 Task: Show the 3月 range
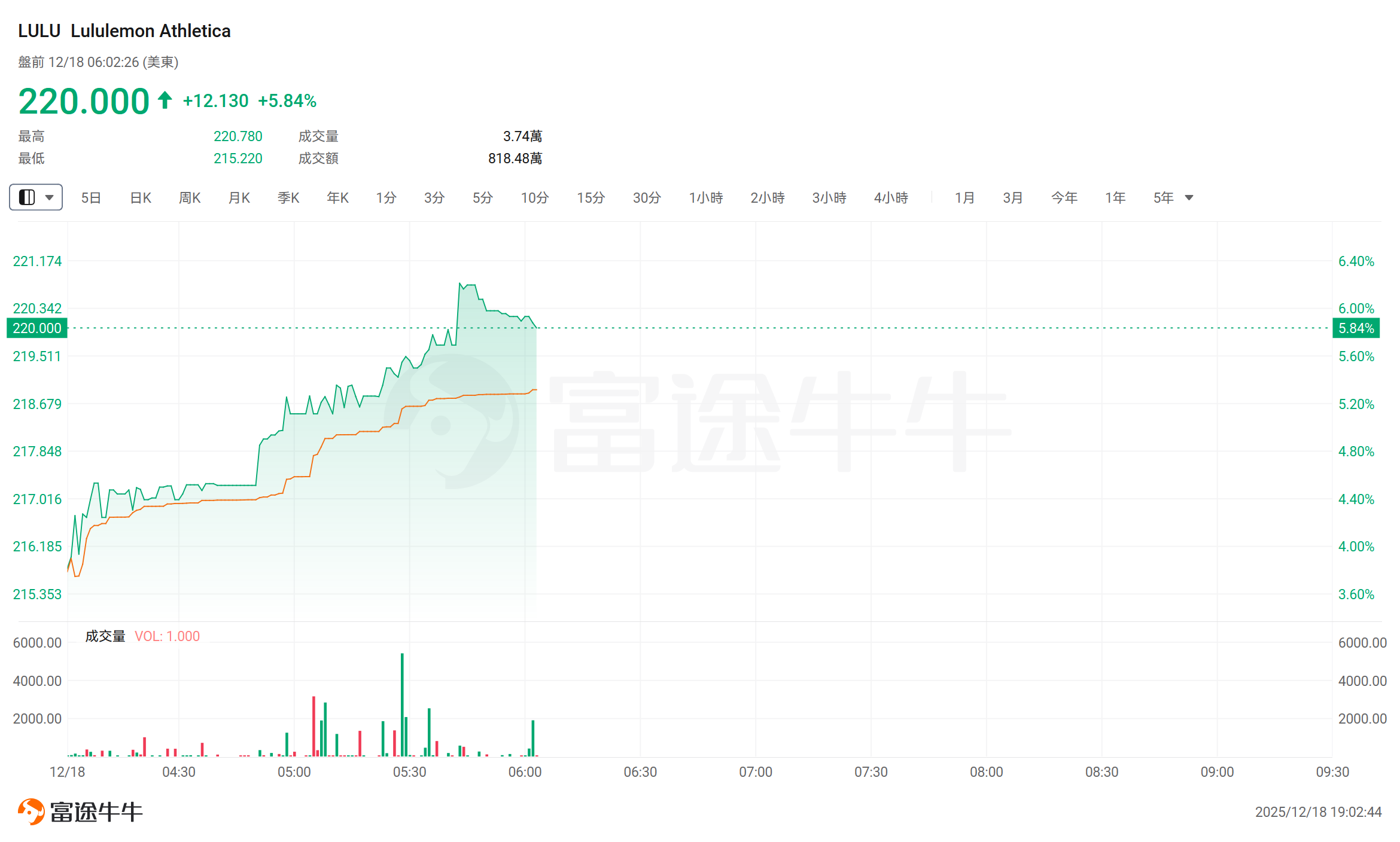tap(1013, 198)
